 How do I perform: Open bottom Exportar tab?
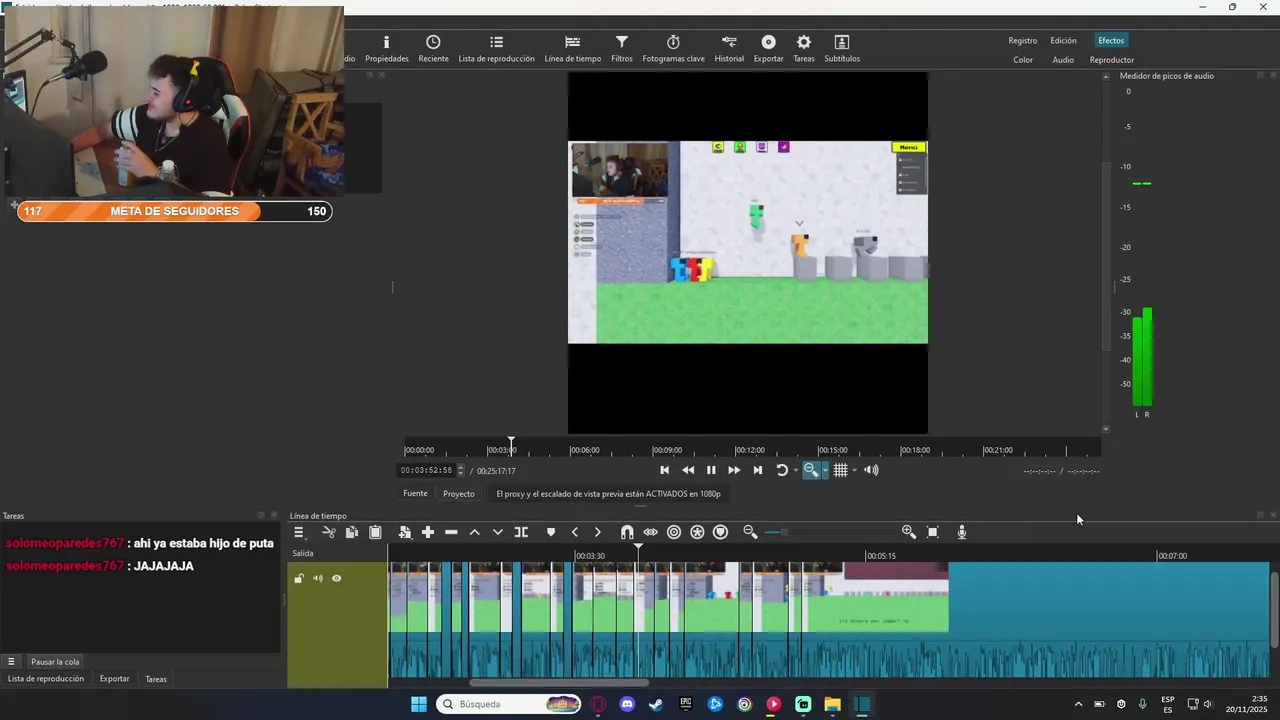(114, 679)
